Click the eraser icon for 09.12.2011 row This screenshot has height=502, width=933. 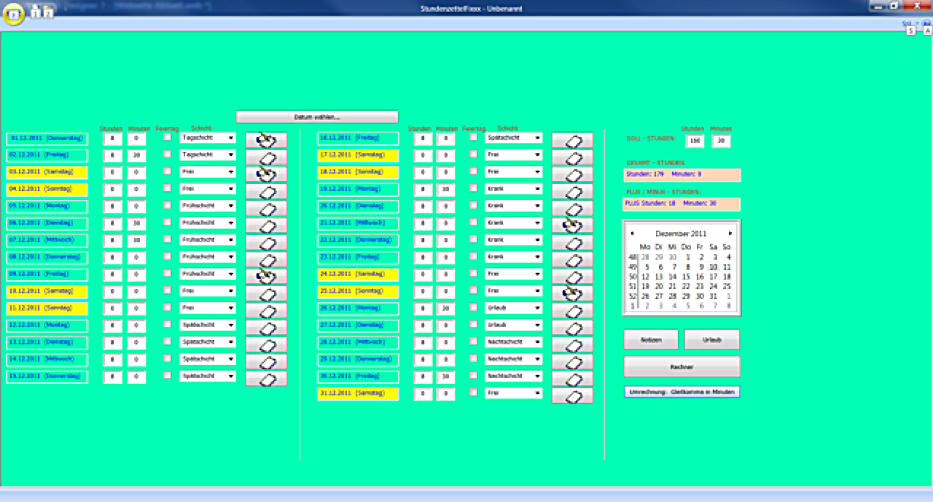266,276
